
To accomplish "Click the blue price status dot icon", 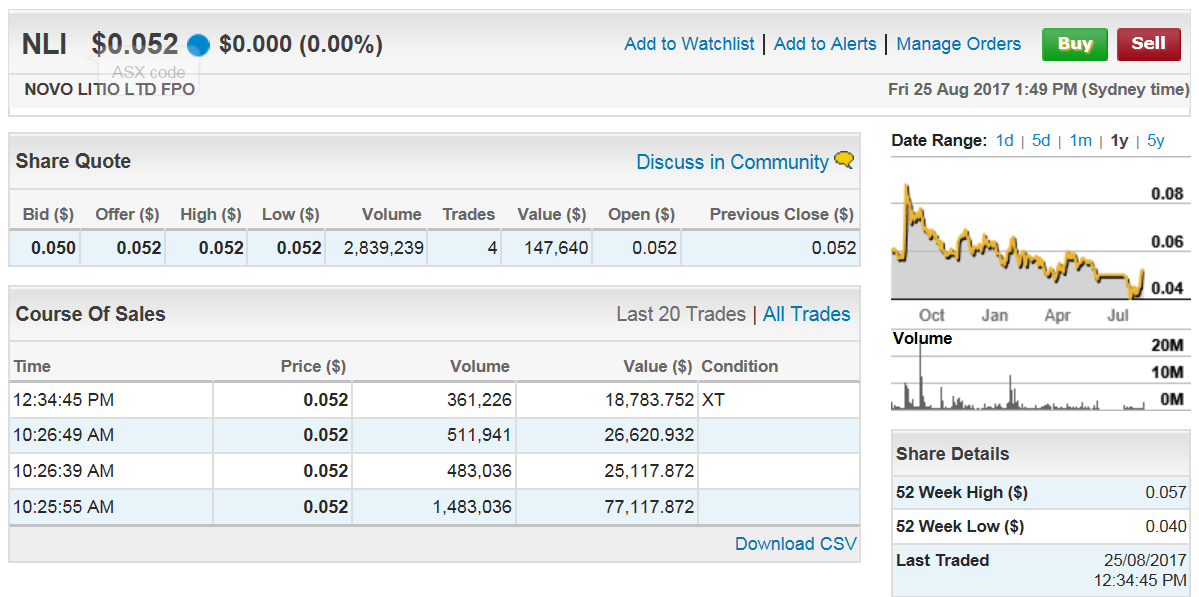I will (198, 45).
